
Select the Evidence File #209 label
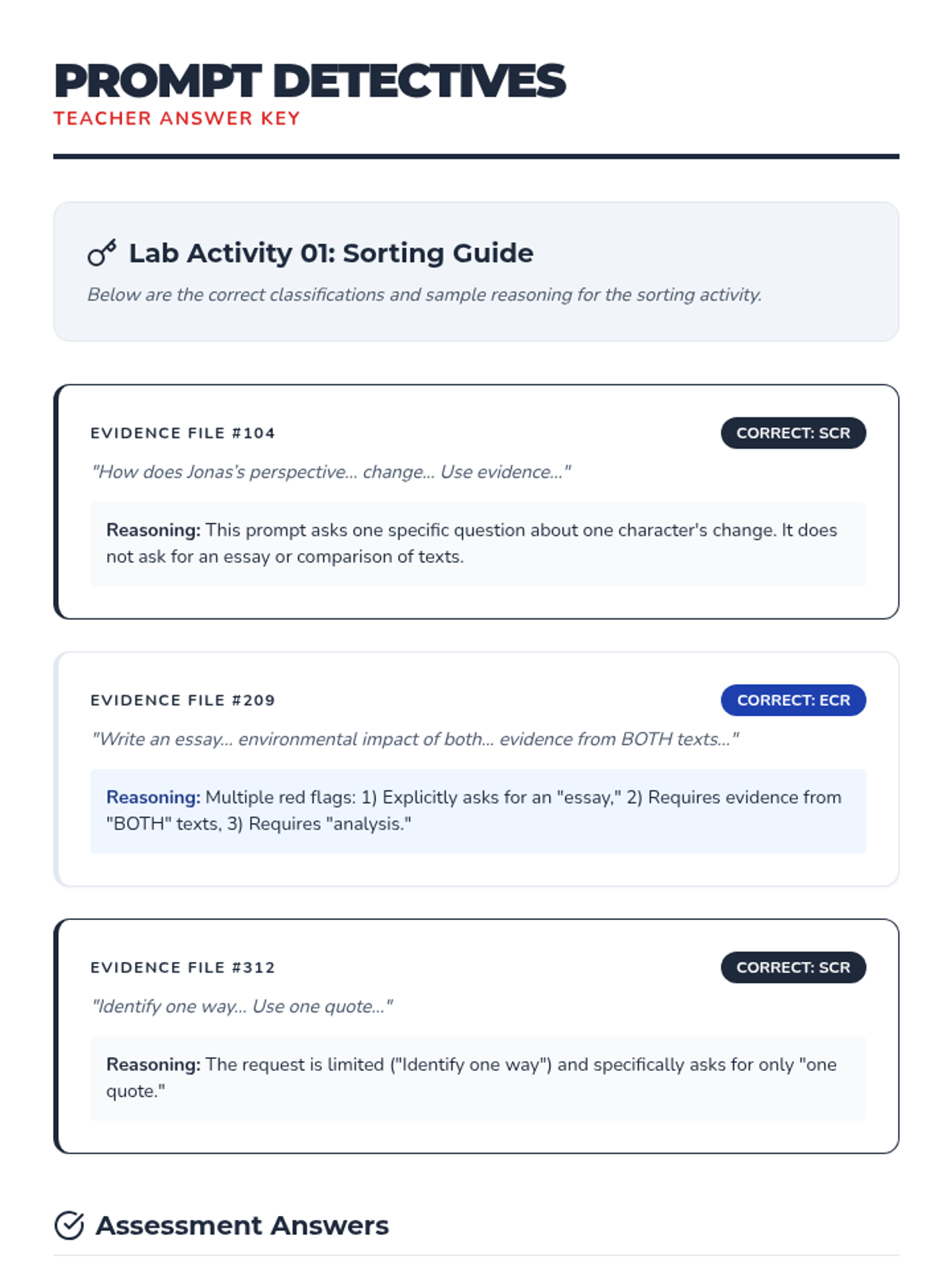[182, 700]
